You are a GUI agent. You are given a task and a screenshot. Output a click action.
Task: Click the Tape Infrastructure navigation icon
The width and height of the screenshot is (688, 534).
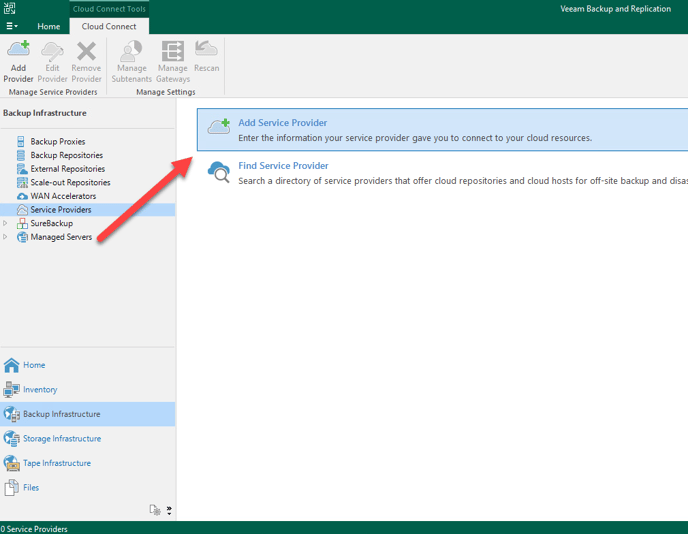[11, 463]
